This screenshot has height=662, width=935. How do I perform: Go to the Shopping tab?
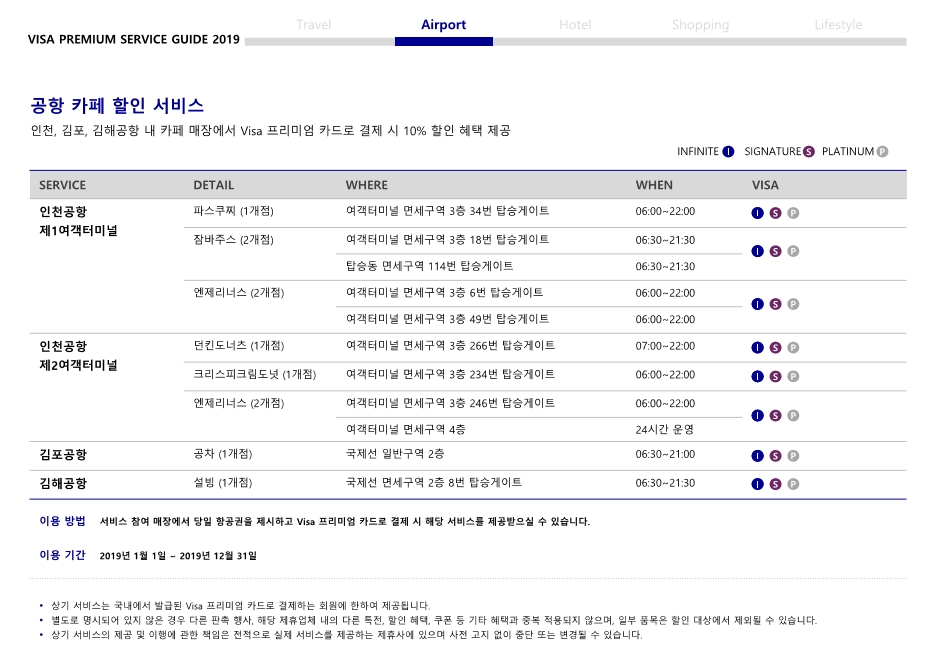700,24
